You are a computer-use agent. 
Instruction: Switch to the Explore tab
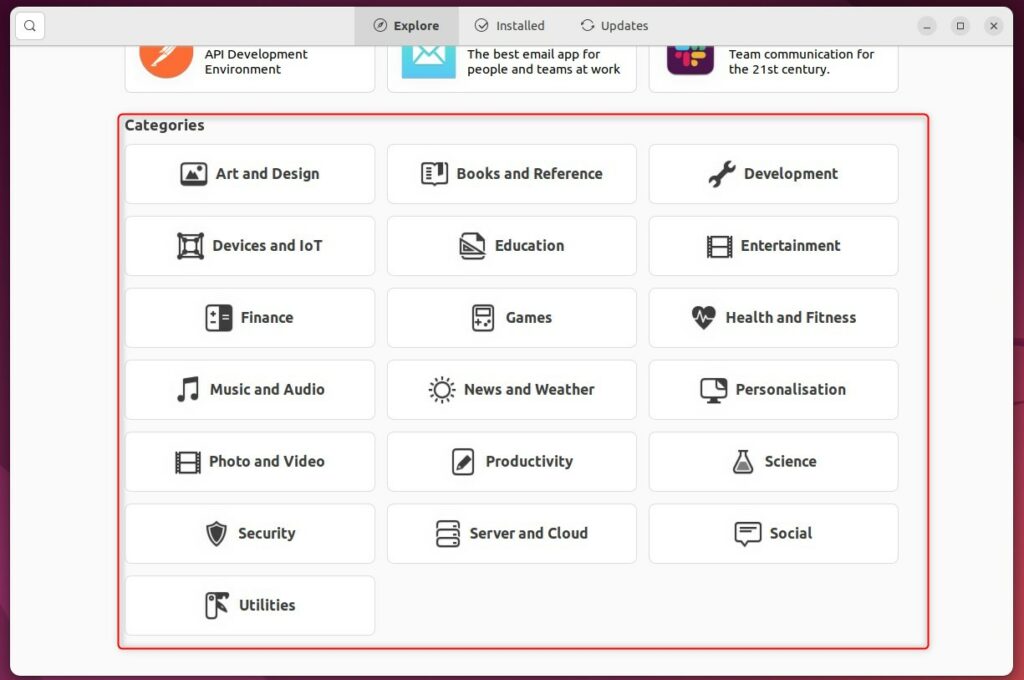[x=406, y=25]
